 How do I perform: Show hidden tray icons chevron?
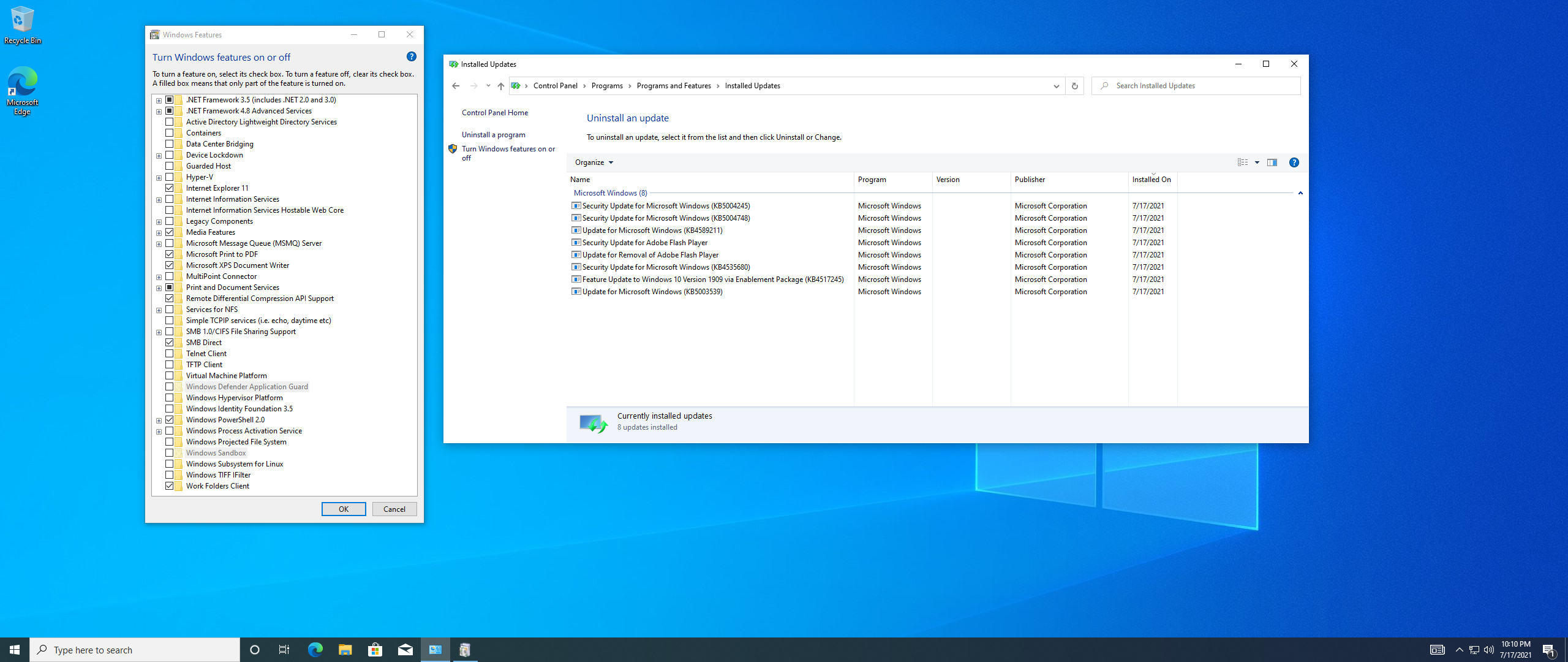click(x=1459, y=650)
